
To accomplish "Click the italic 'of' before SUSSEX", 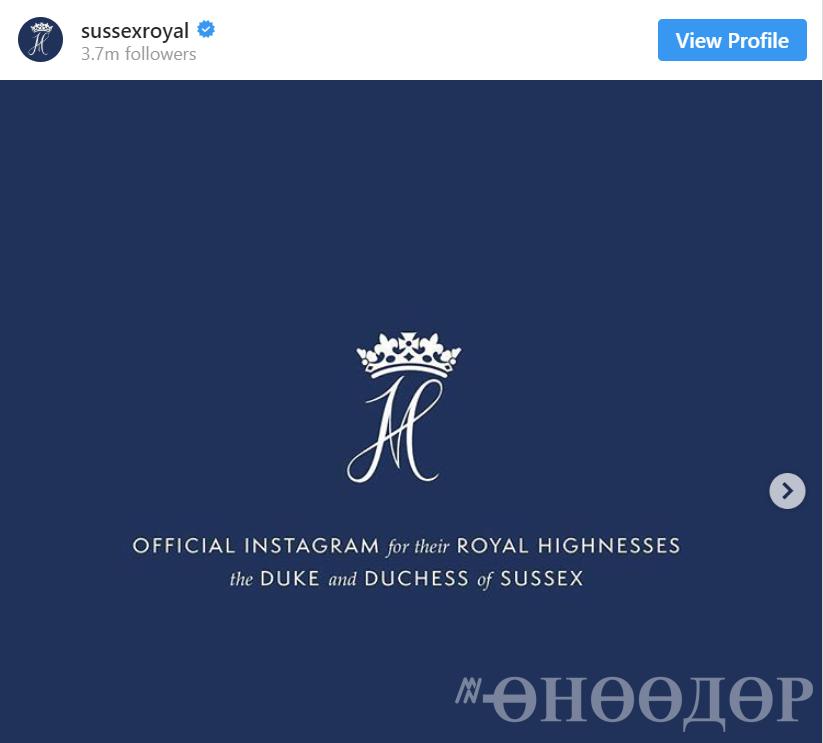I will pos(485,580).
